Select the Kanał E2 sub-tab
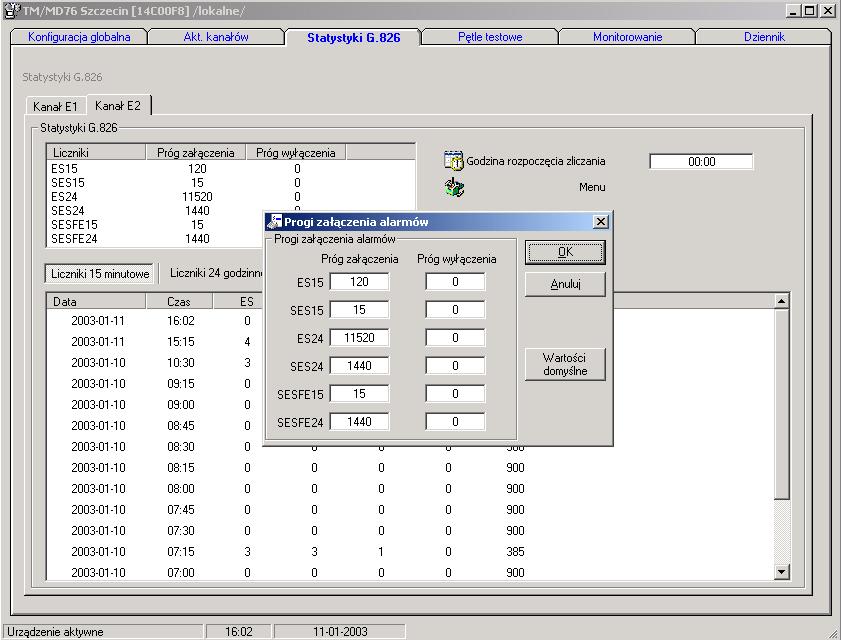This screenshot has height=640, width=841. point(118,106)
